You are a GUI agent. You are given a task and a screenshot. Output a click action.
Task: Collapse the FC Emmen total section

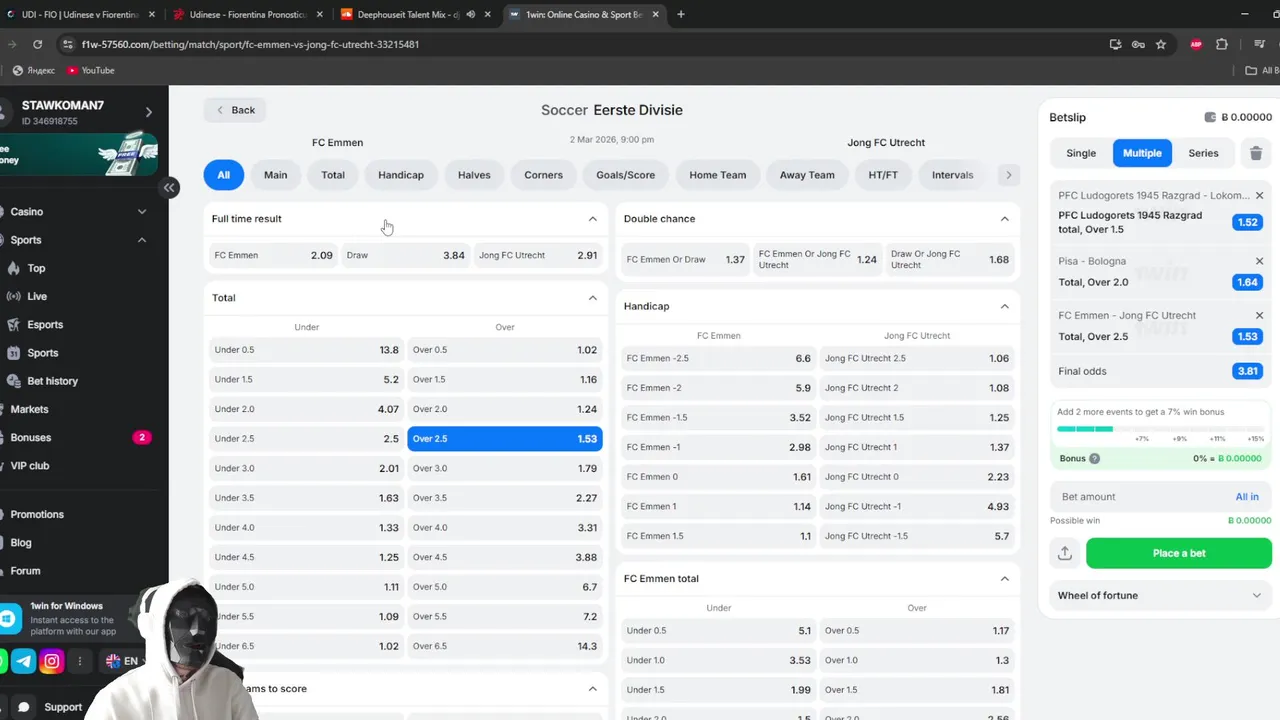[x=1004, y=579]
